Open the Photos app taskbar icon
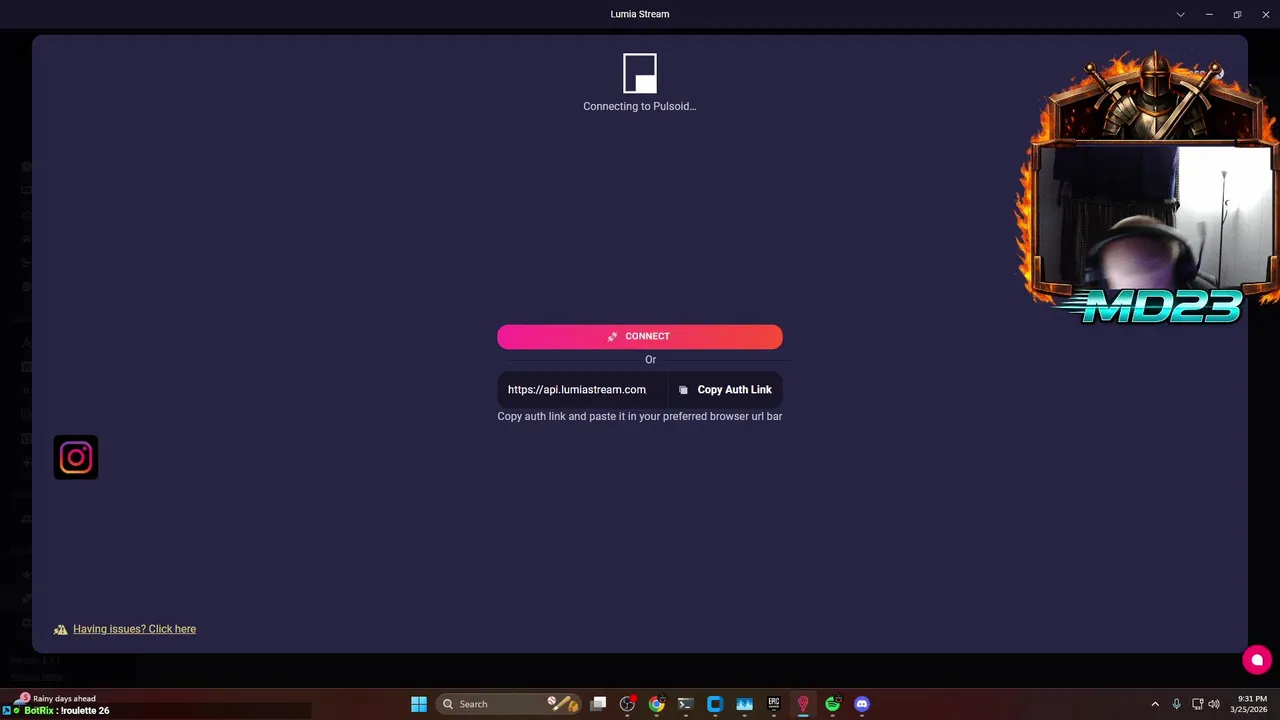This screenshot has height=720, width=1280. click(744, 704)
